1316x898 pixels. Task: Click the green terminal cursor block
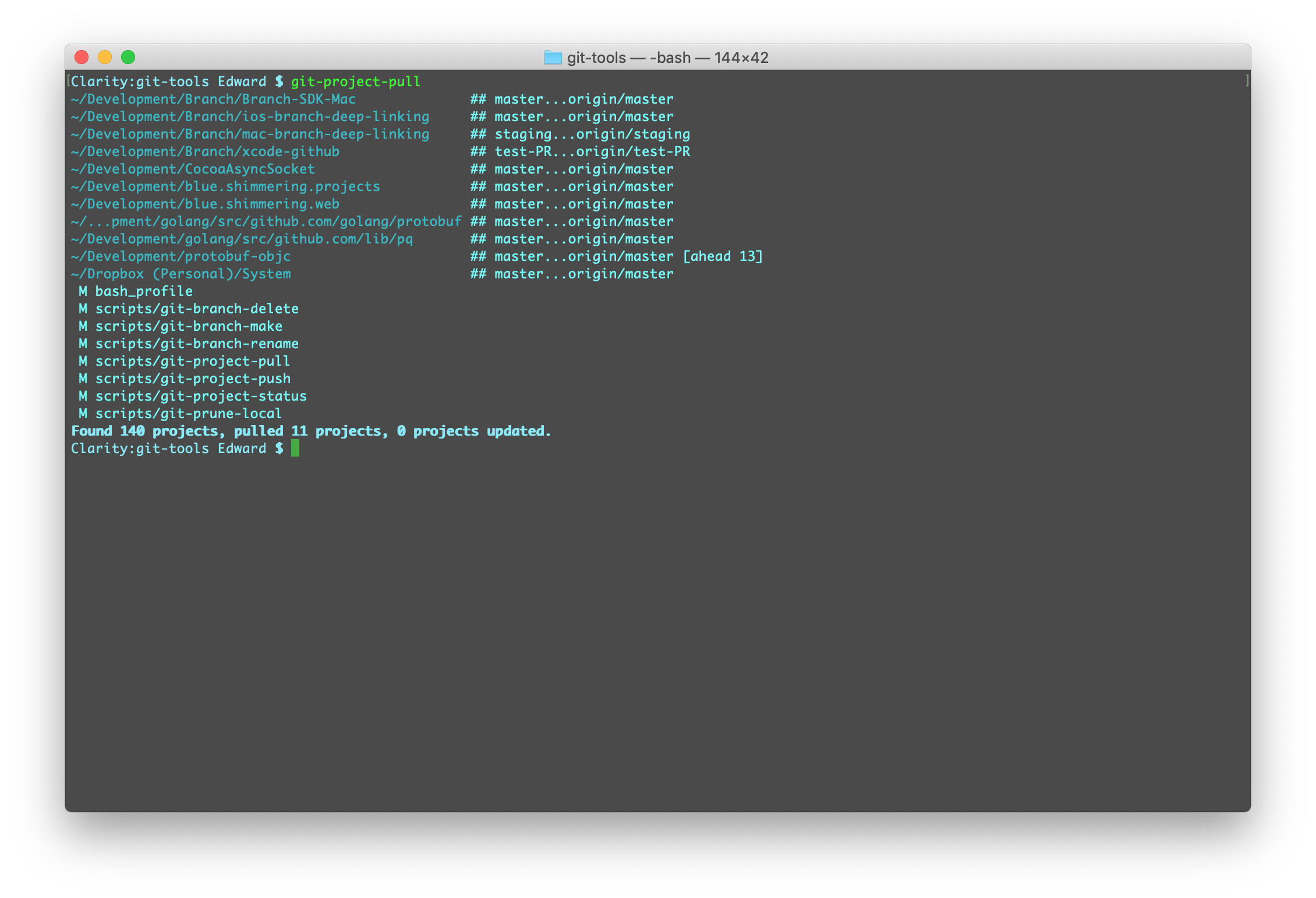[x=295, y=448]
